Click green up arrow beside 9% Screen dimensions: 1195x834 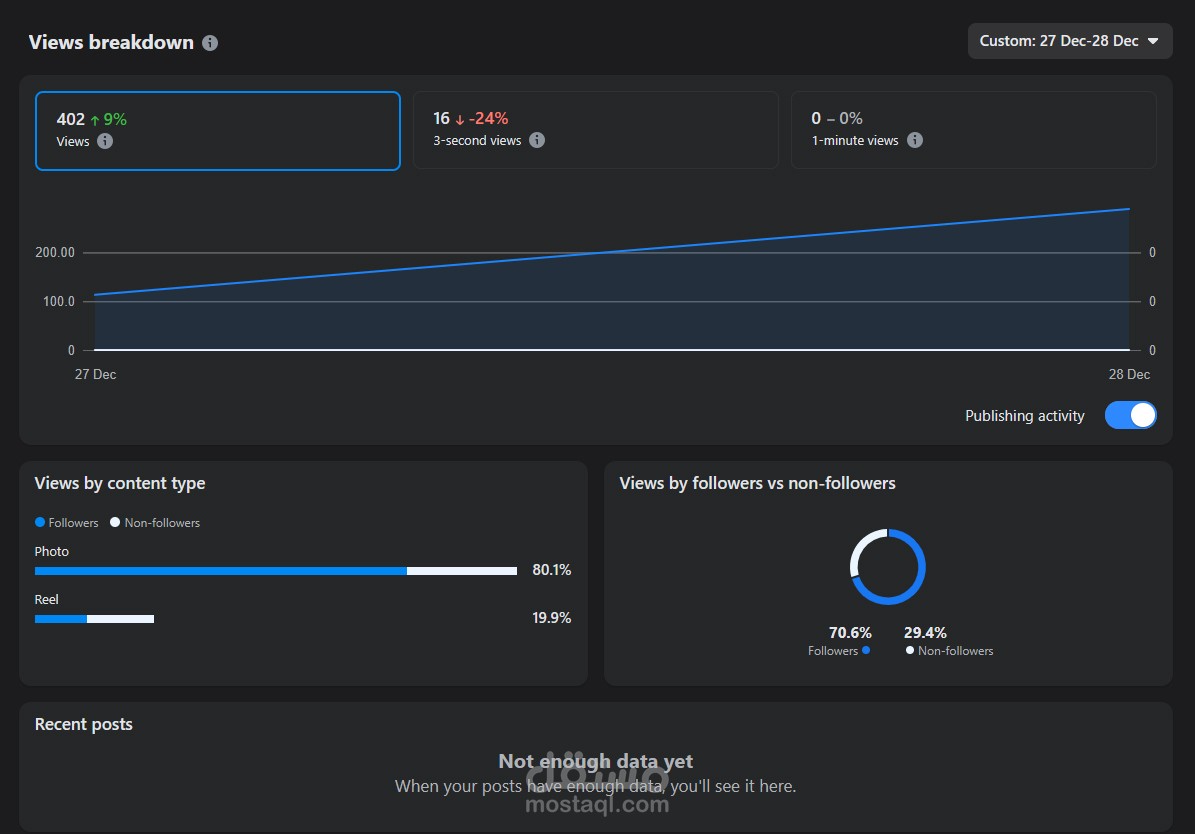coord(95,120)
